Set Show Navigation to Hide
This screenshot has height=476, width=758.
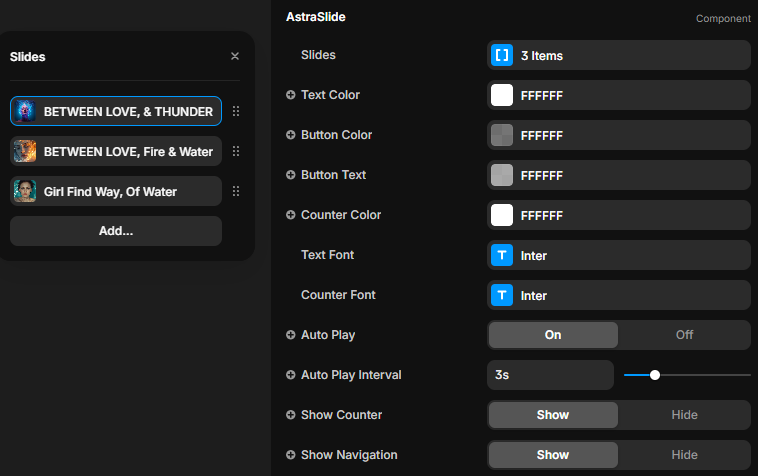(684, 455)
